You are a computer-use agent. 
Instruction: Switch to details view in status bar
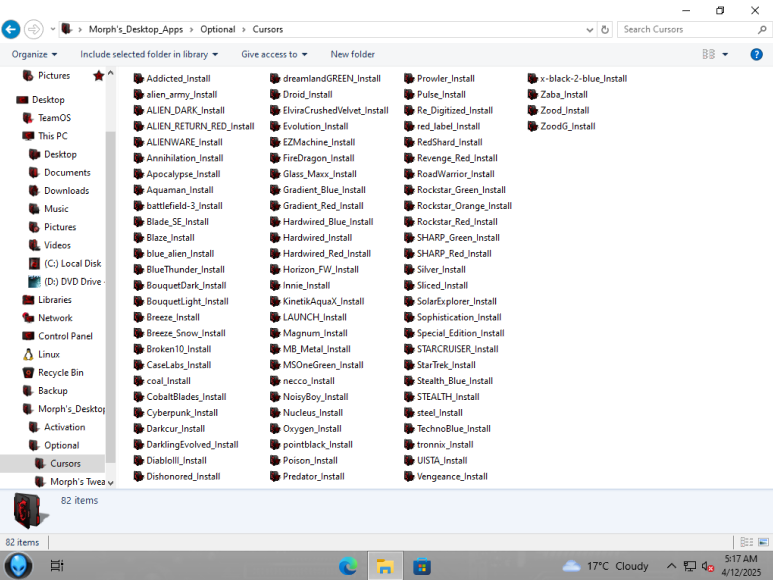pyautogui.click(x=746, y=542)
